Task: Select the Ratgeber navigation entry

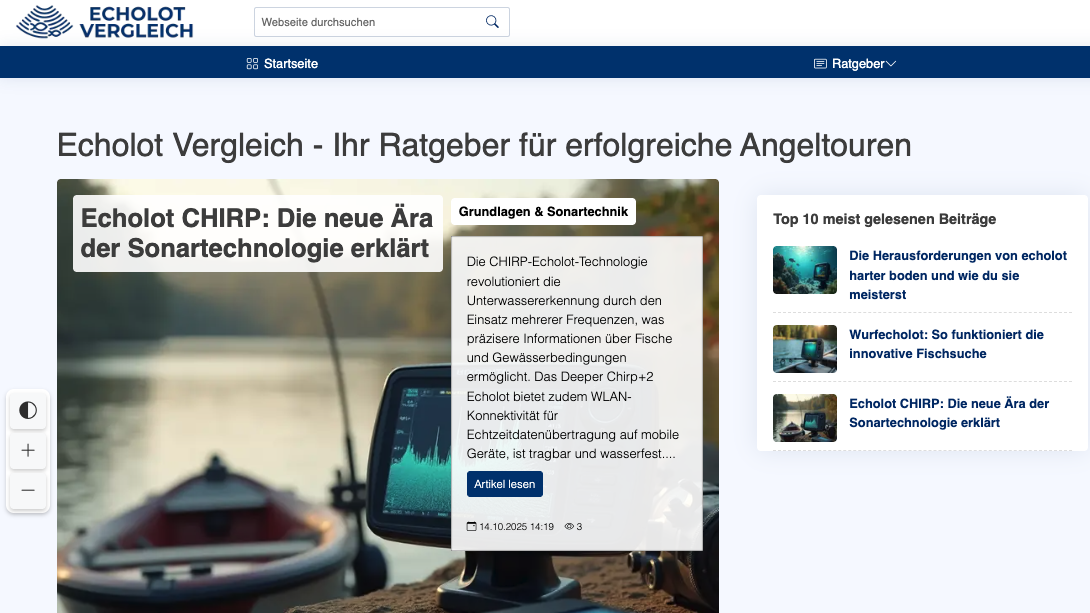Action: coord(856,63)
